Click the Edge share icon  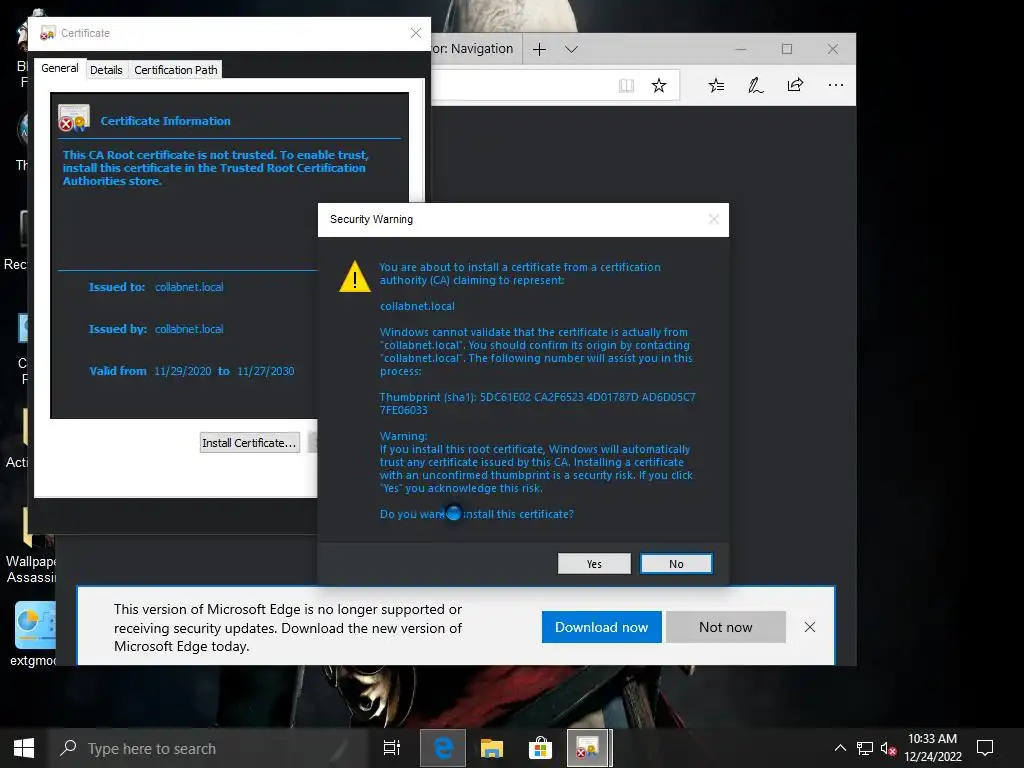coord(795,86)
